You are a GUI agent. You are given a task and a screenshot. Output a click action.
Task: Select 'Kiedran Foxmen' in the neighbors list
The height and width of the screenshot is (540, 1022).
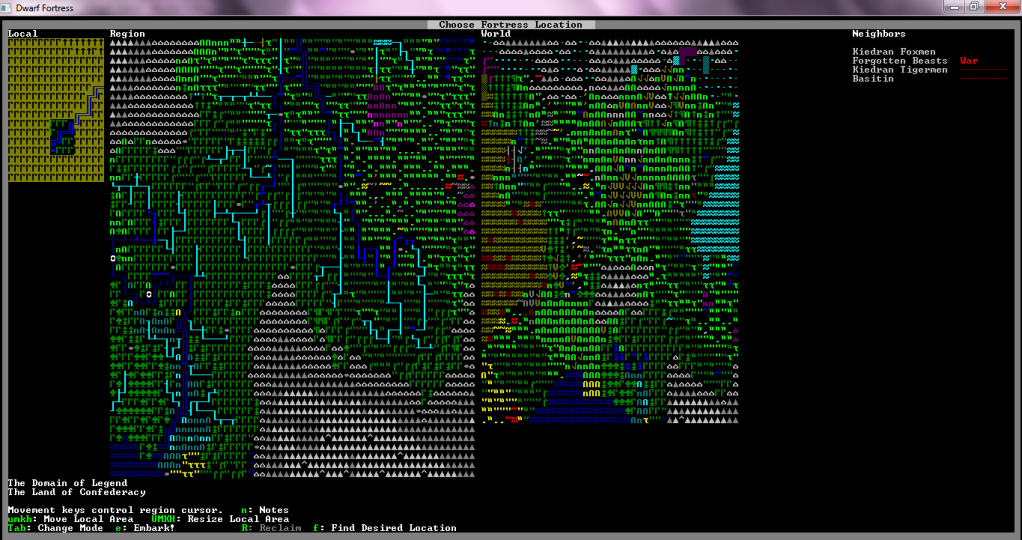(894, 52)
